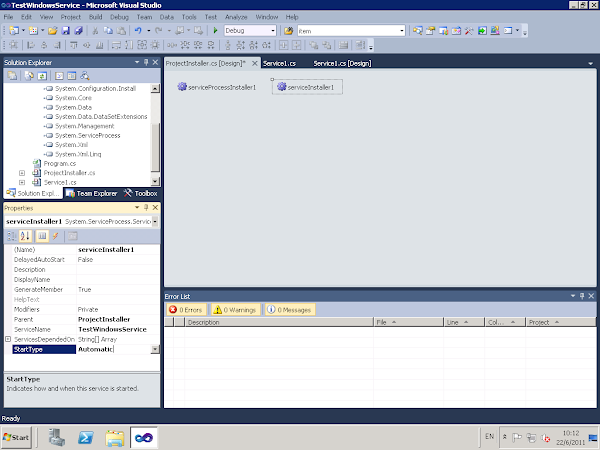Click Show All Files in Solution Explorer
600x450 pixels.
point(29,76)
